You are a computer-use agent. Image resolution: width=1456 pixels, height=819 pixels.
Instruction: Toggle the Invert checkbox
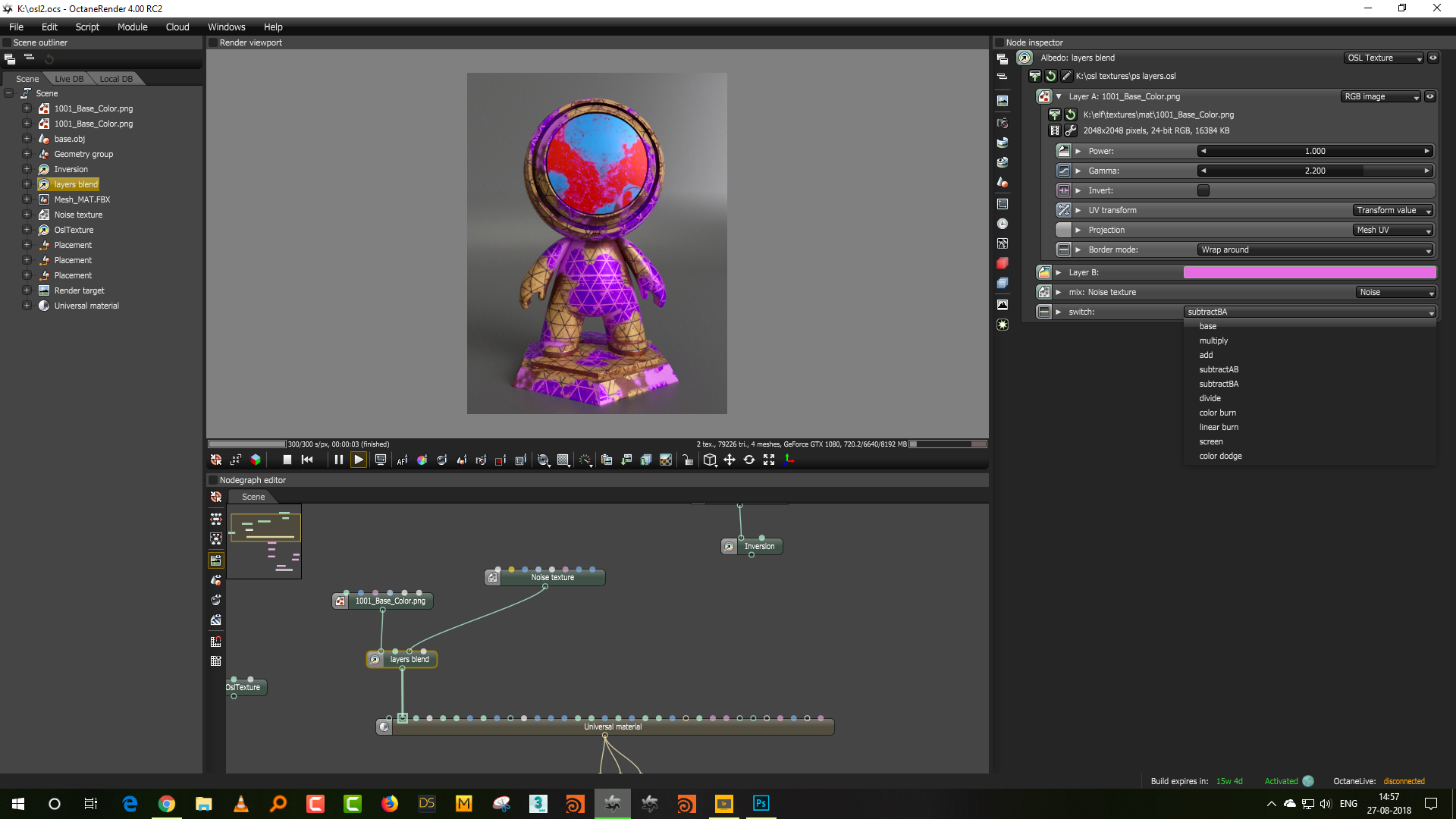coord(1203,190)
